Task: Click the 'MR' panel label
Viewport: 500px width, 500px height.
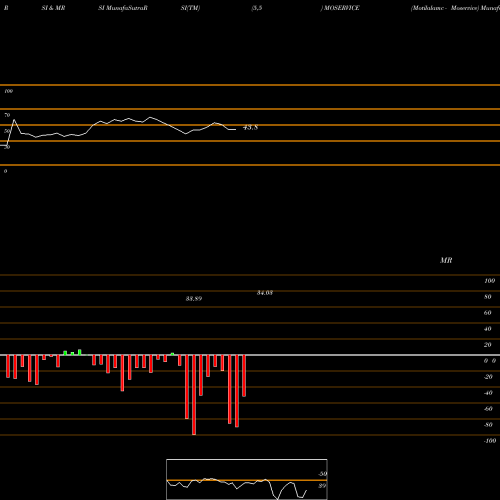Action: 446,260
